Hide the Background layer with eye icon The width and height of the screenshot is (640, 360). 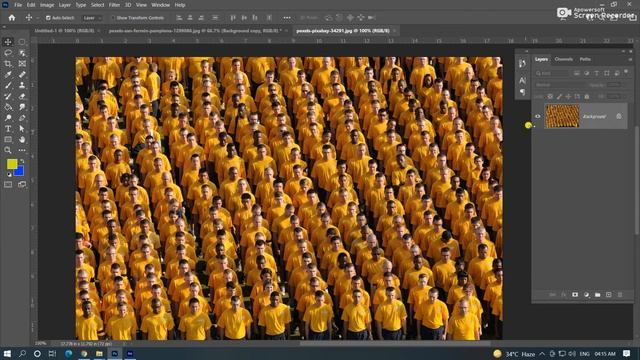click(538, 116)
